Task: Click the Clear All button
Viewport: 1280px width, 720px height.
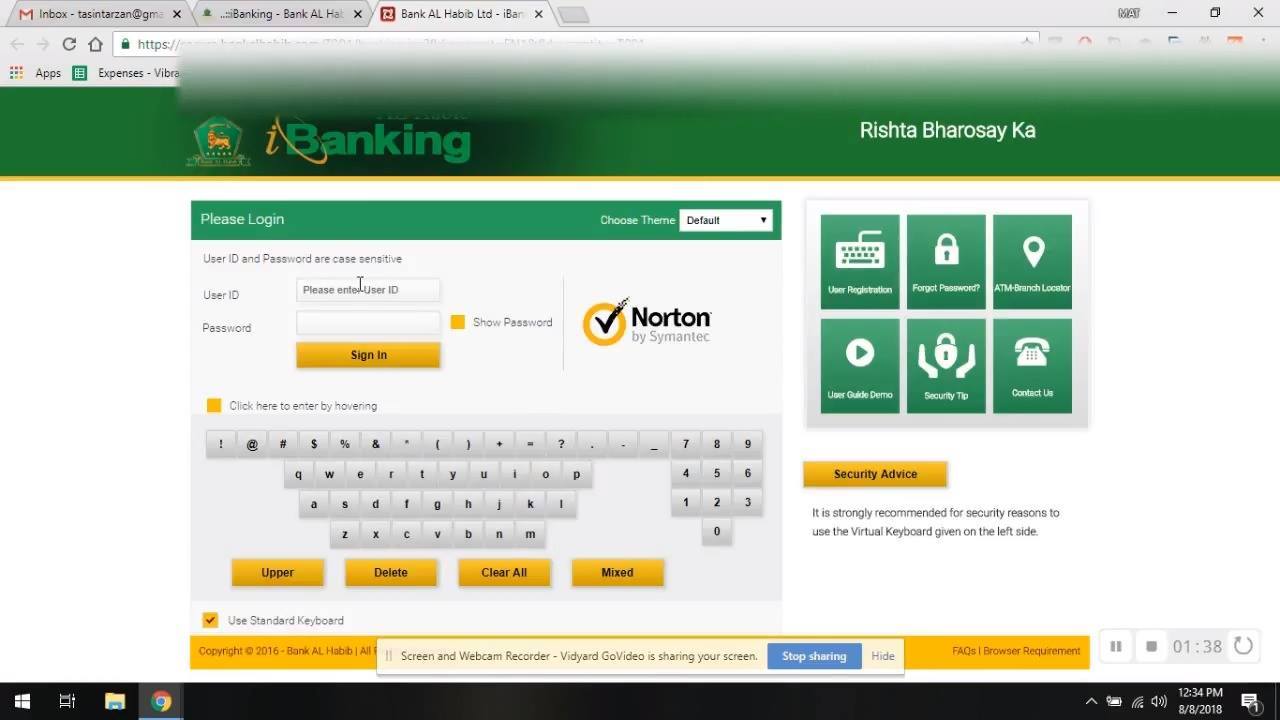Action: pos(504,572)
